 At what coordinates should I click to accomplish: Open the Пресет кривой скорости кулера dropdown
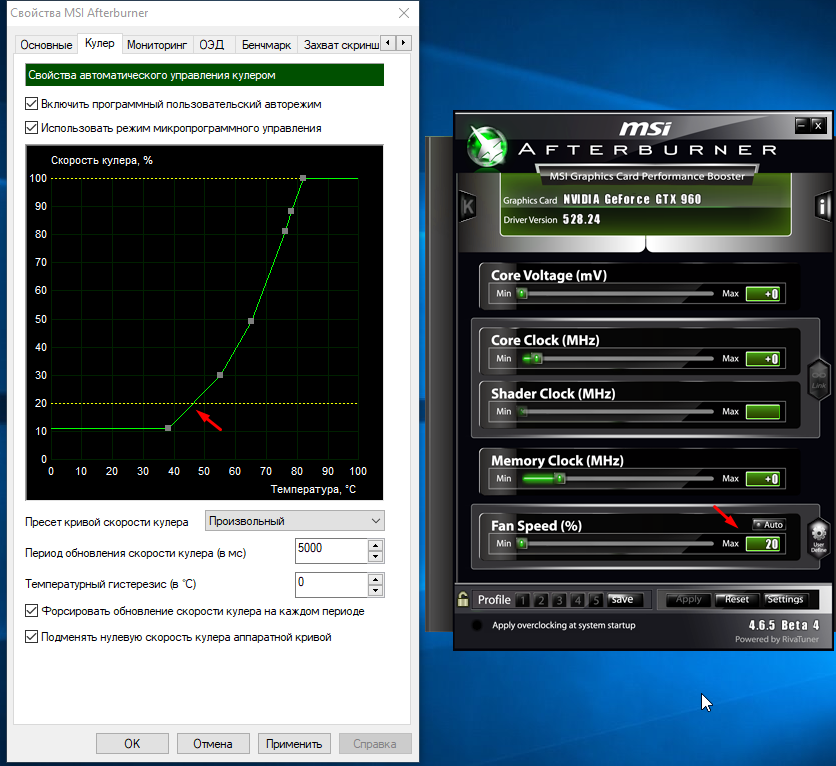[295, 521]
